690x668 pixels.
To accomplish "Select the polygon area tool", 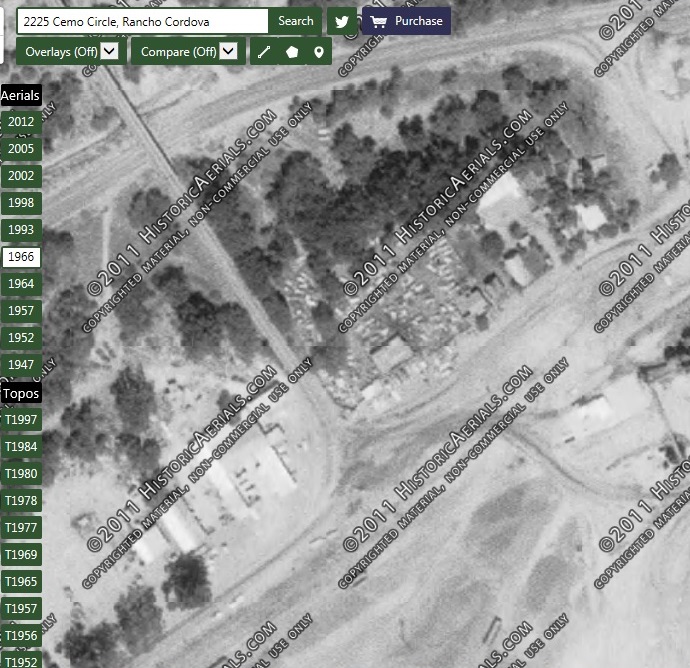I will 292,52.
